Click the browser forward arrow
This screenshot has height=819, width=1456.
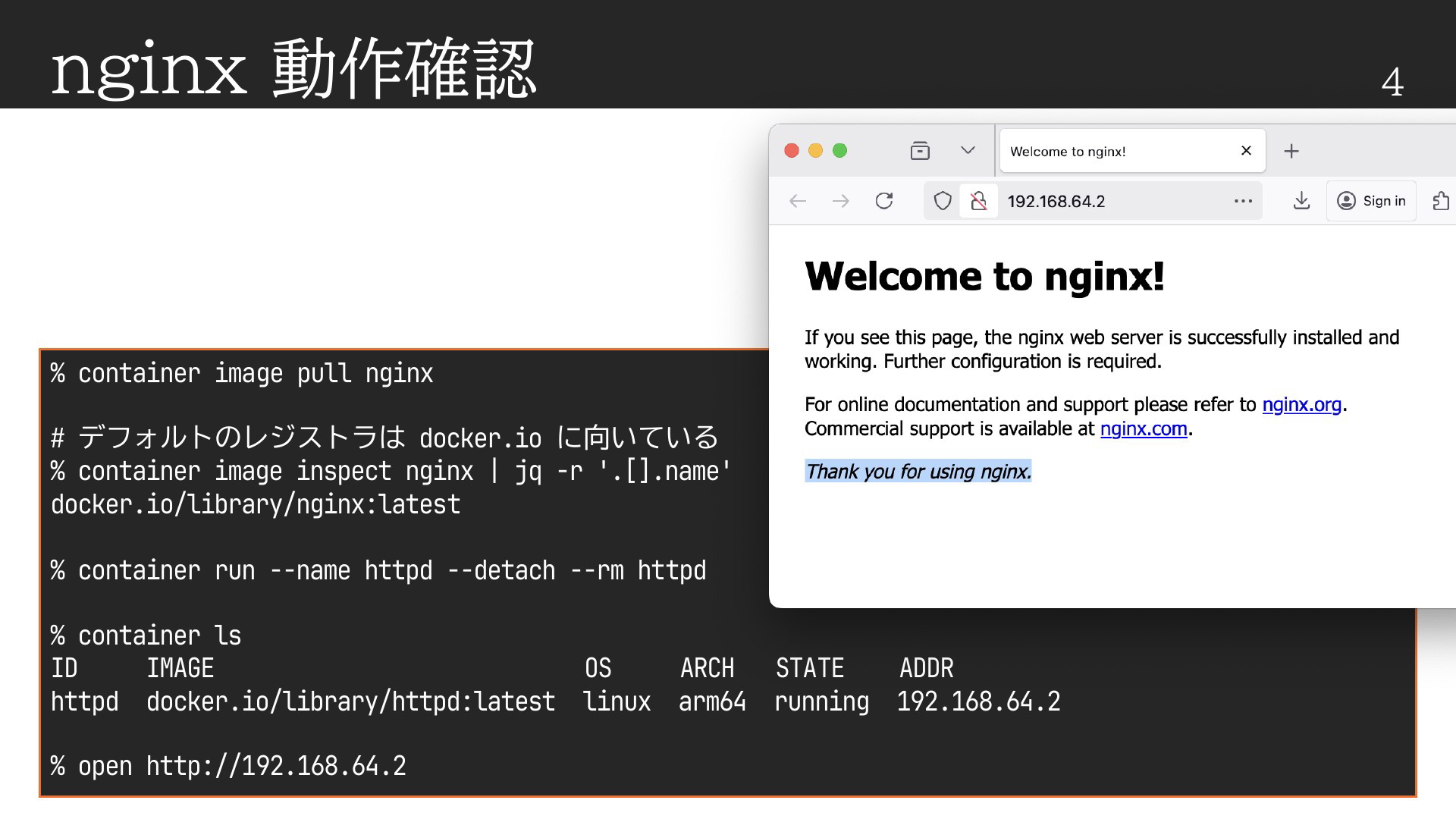pos(840,201)
